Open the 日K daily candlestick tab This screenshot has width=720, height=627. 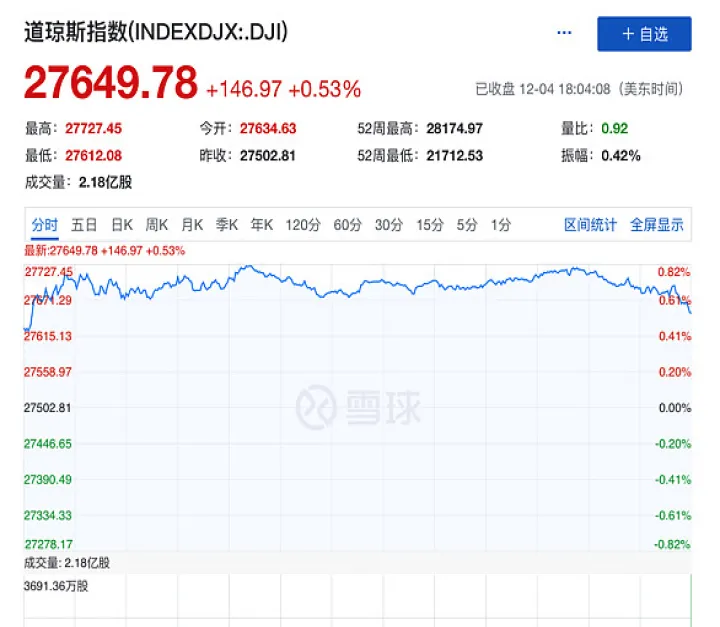[x=122, y=225]
